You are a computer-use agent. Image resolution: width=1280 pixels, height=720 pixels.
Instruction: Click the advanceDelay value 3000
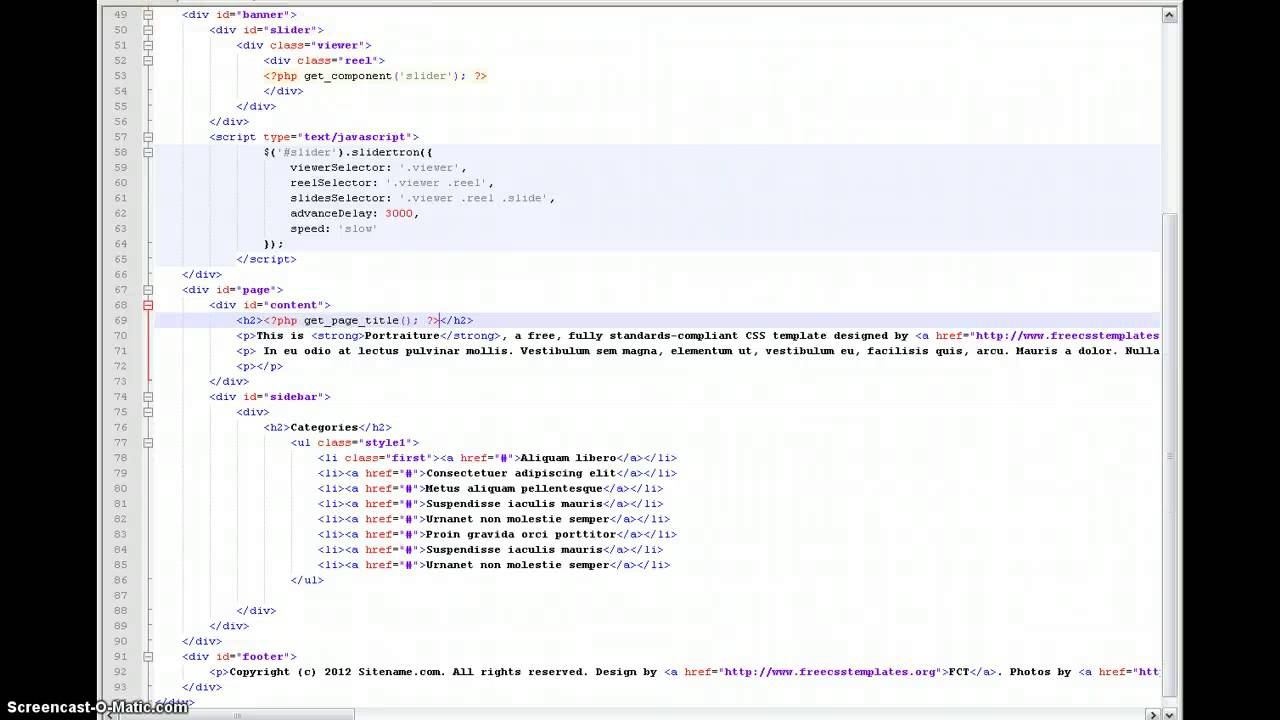[x=398, y=214]
